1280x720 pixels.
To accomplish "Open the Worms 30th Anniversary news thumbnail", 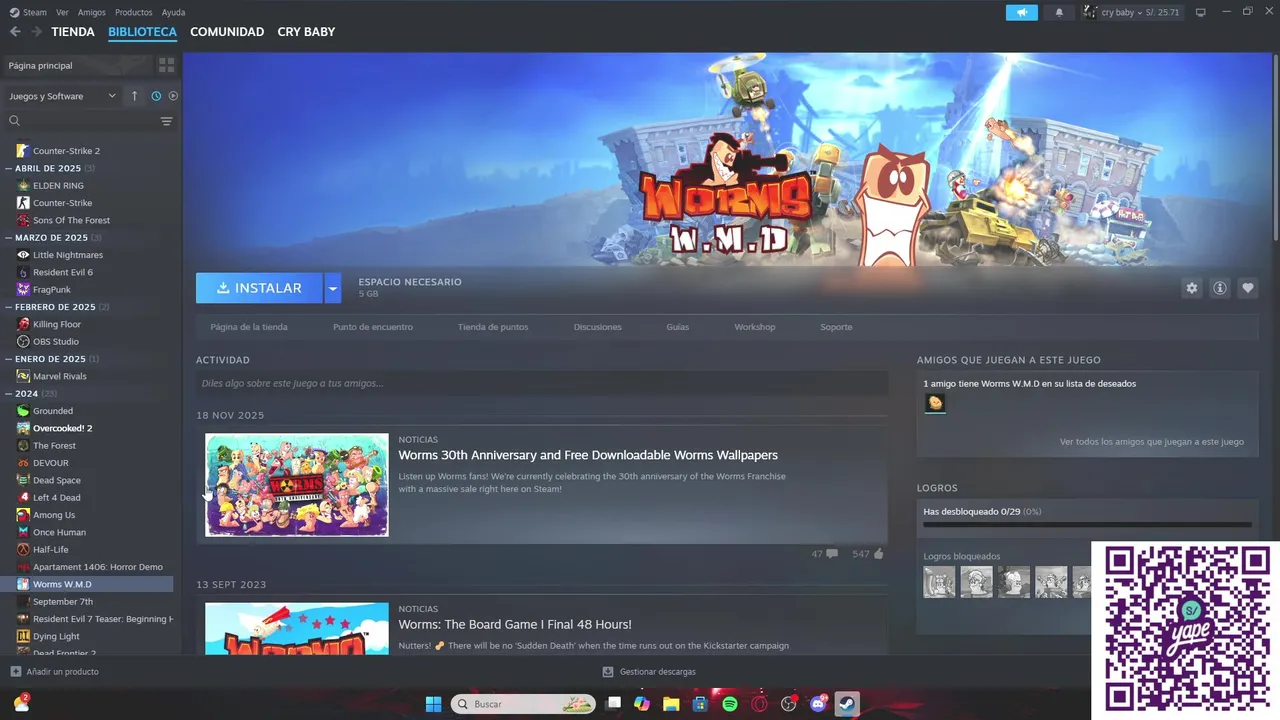I will pos(297,485).
